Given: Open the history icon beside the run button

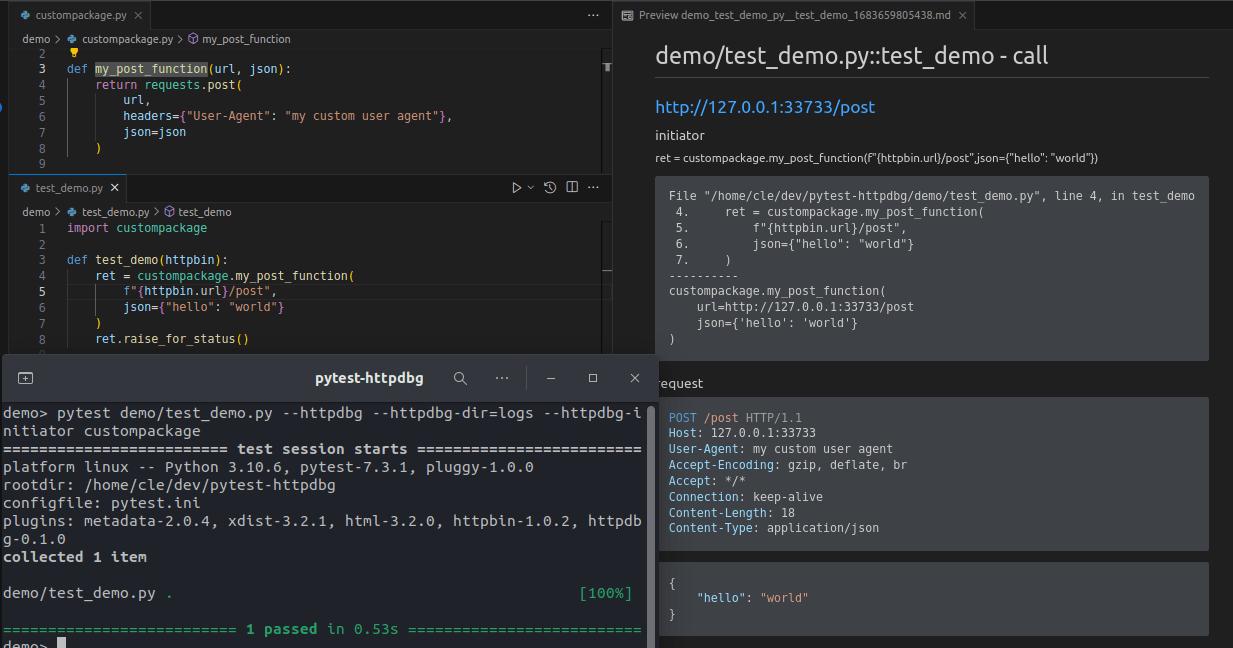Looking at the screenshot, I should point(550,187).
